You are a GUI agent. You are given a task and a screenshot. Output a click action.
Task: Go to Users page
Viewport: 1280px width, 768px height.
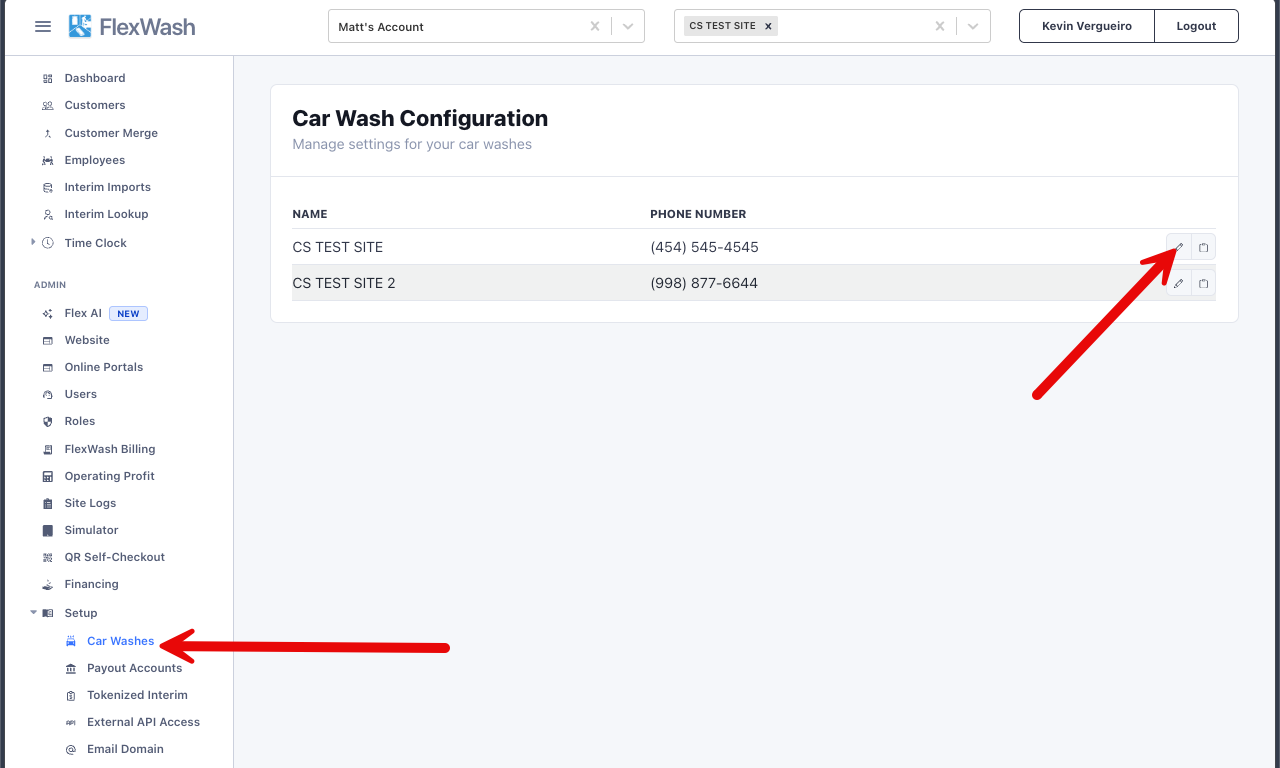click(x=81, y=394)
